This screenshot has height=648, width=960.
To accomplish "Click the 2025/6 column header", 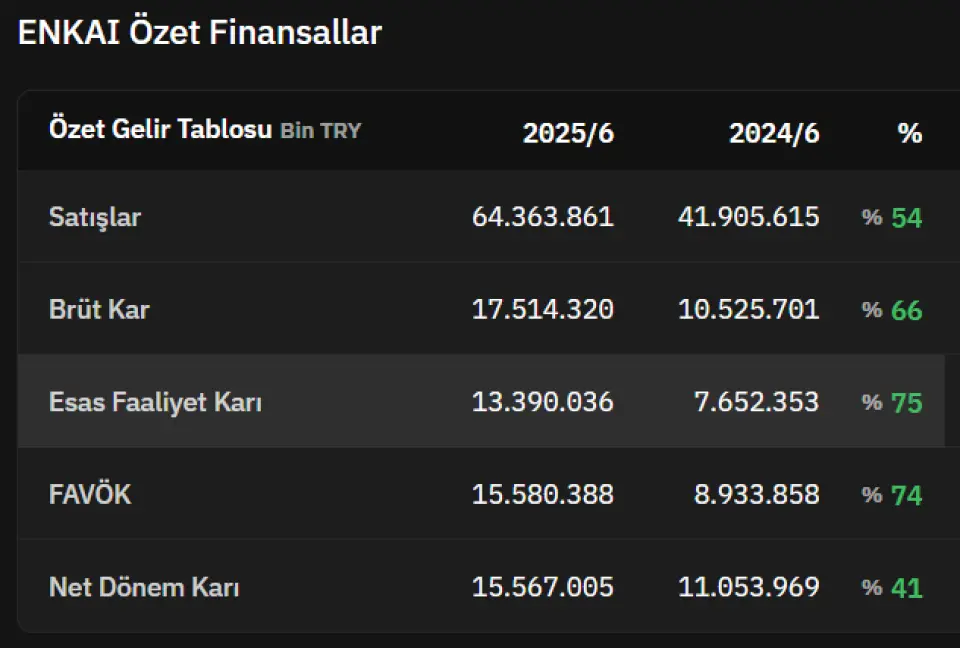I will click(568, 133).
